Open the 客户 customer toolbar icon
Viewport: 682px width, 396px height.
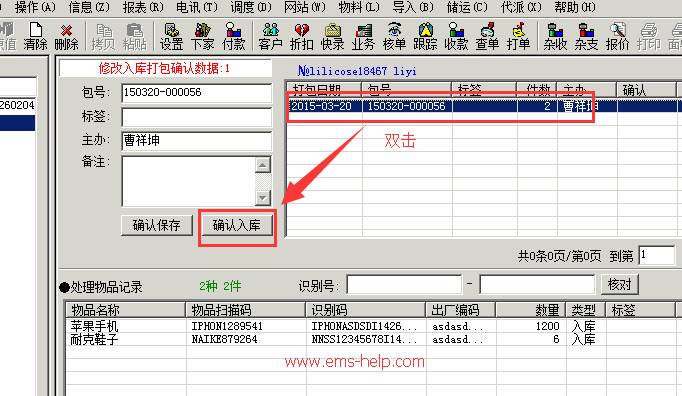pos(271,37)
